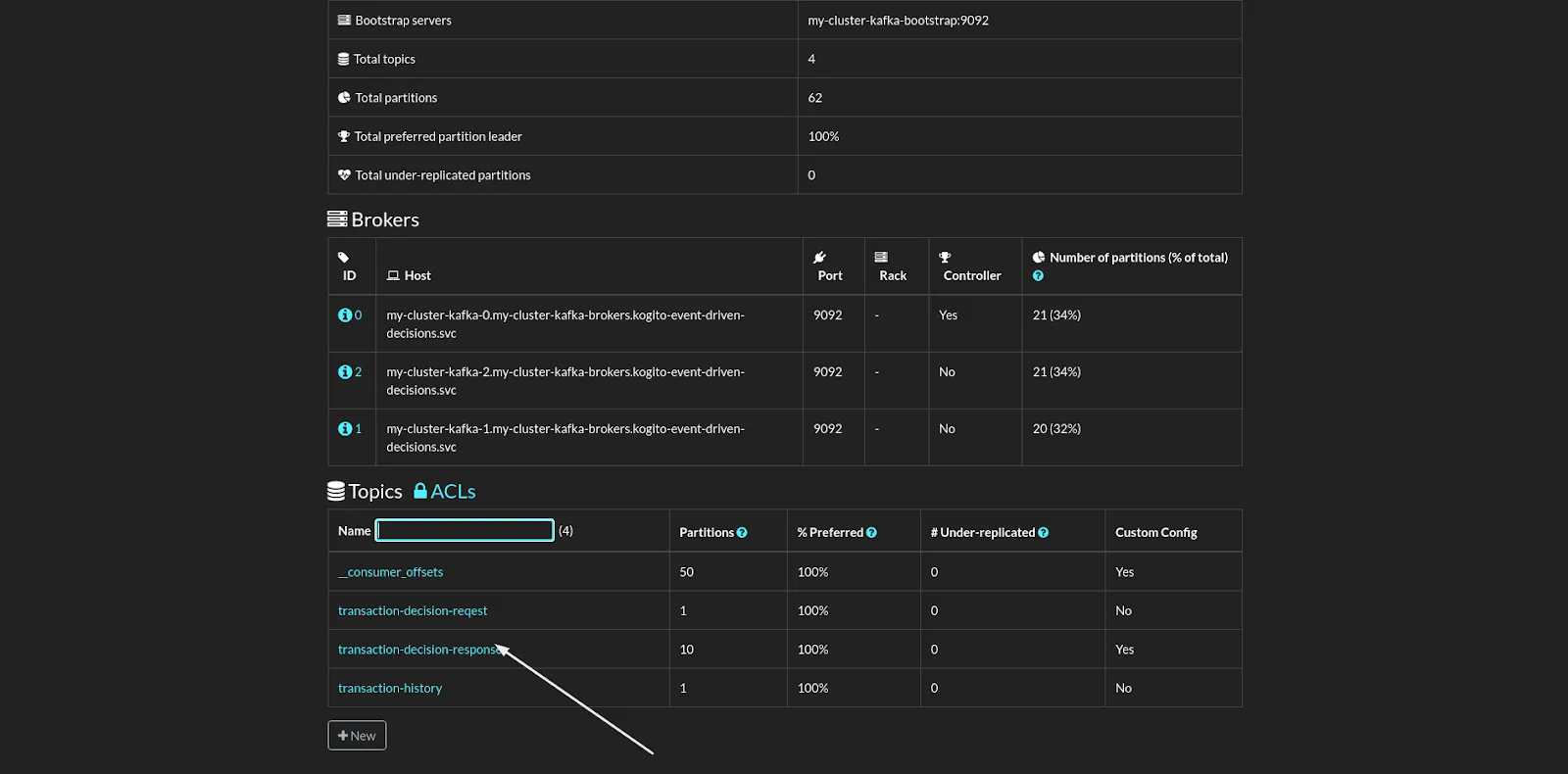This screenshot has height=774, width=1568.
Task: Click the % Preferred help icon
Action: [x=871, y=533]
